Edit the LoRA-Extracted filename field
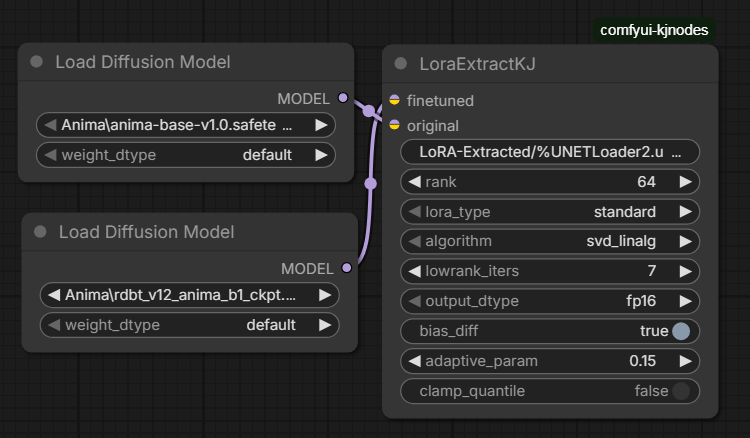The image size is (750, 438). (x=550, y=152)
